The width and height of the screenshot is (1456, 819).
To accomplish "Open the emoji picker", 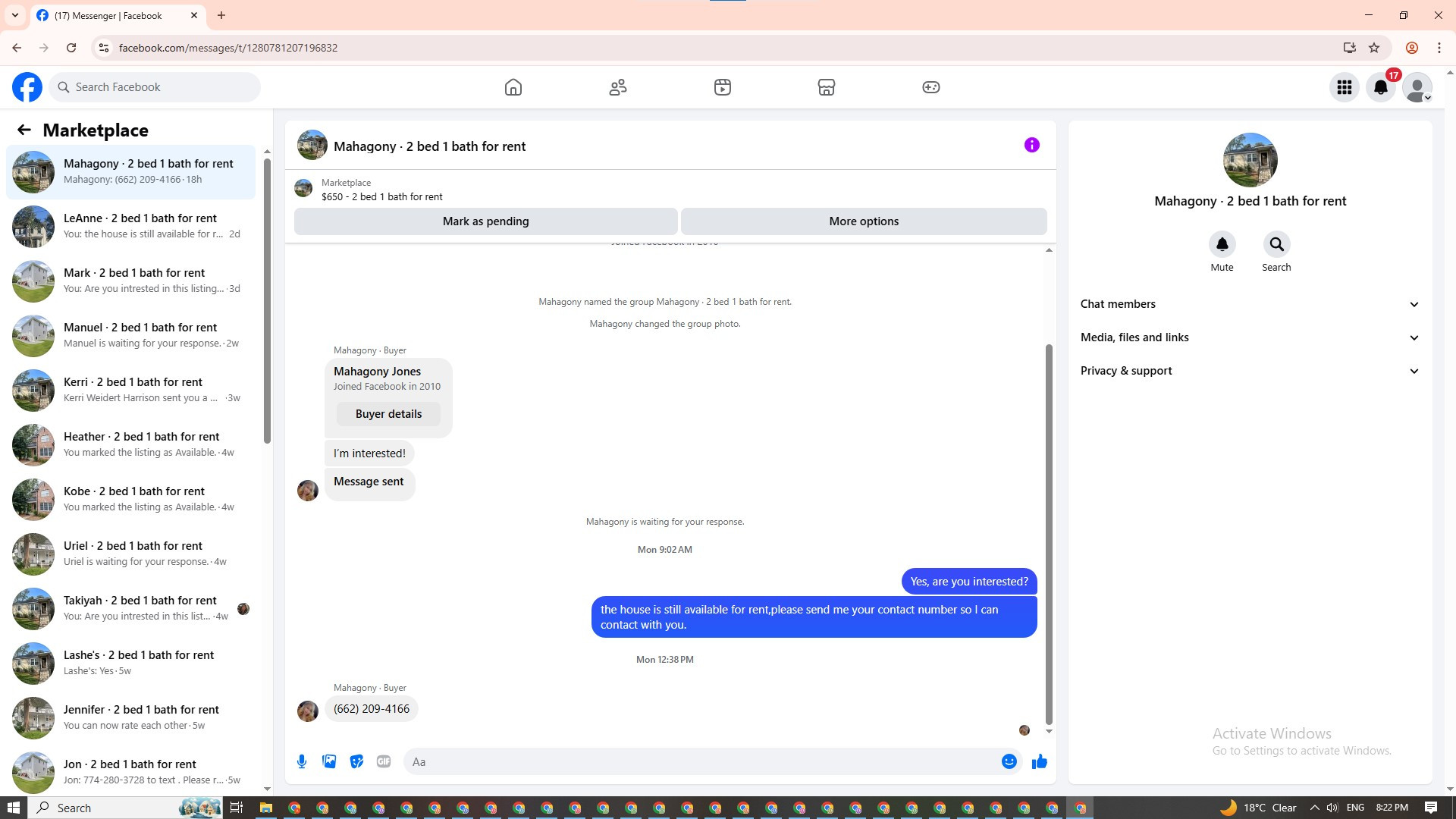I will pos(1009,761).
